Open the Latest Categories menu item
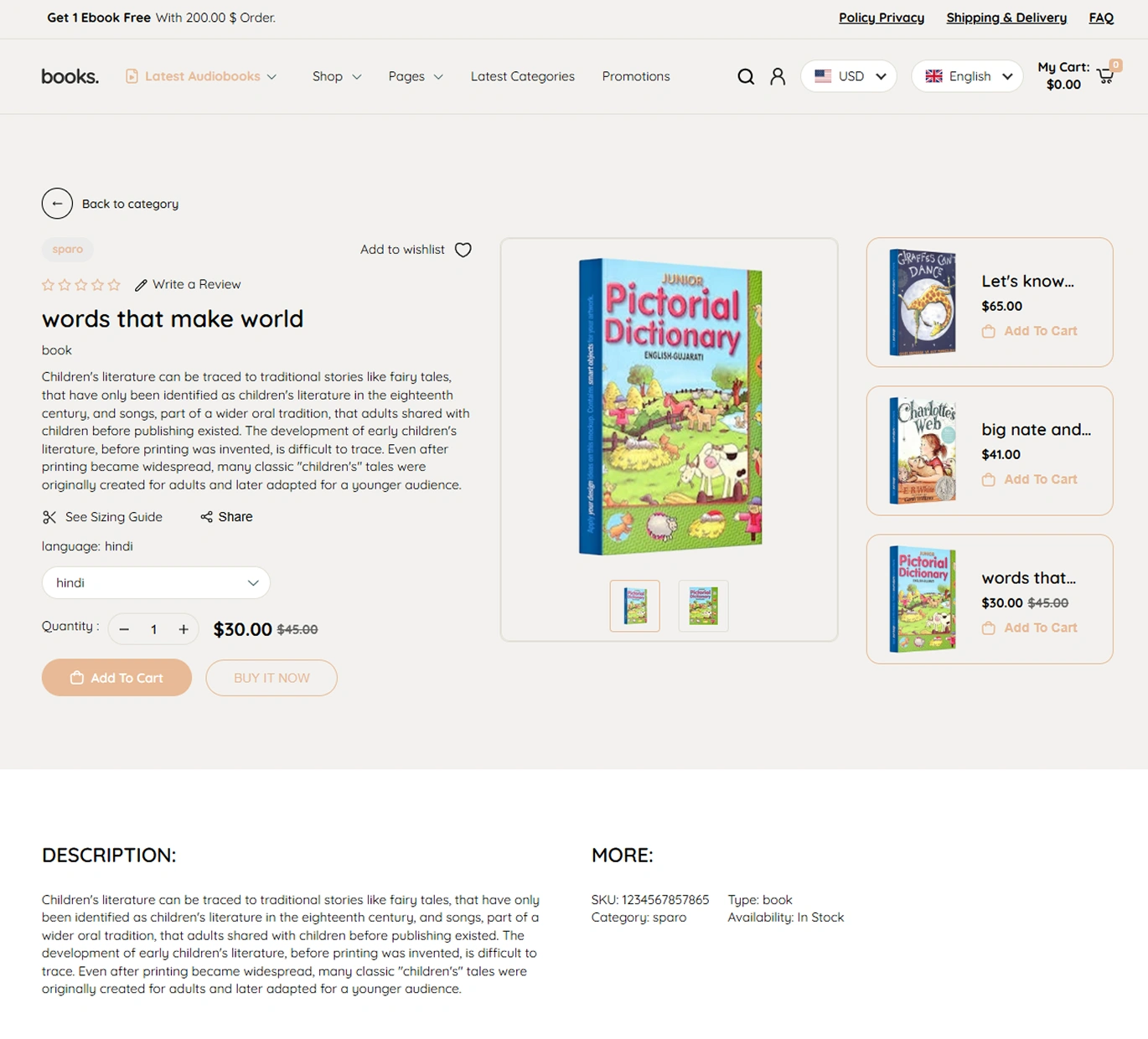Viewport: 1148px width, 1039px height. pyautogui.click(x=522, y=76)
